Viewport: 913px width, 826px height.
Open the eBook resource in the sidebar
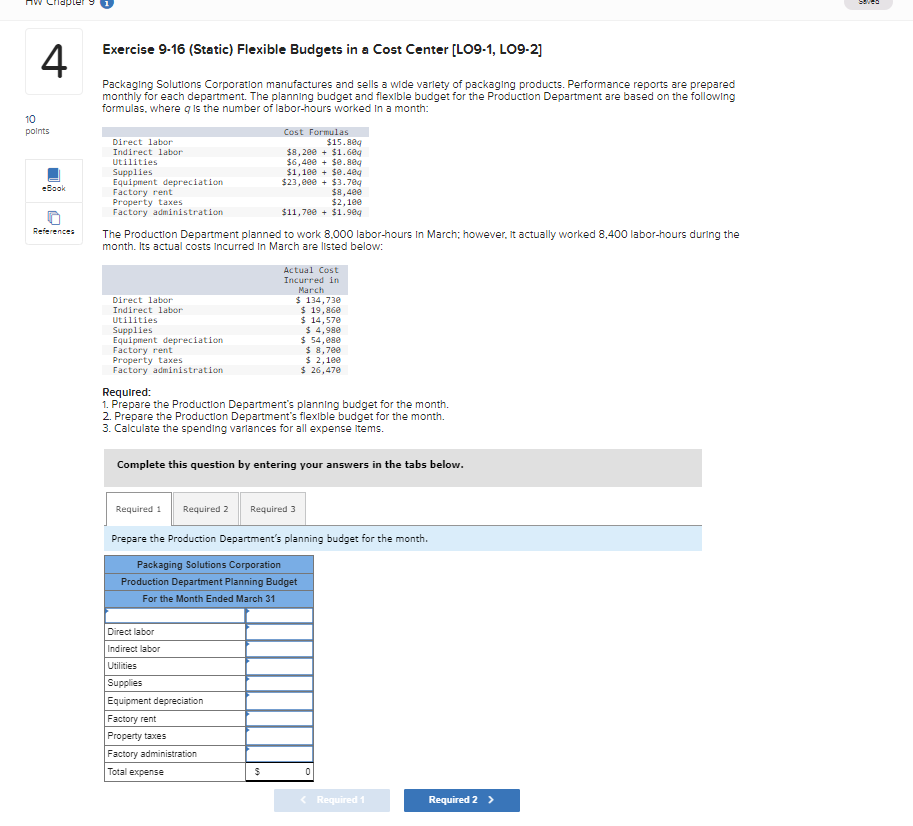coord(53,180)
